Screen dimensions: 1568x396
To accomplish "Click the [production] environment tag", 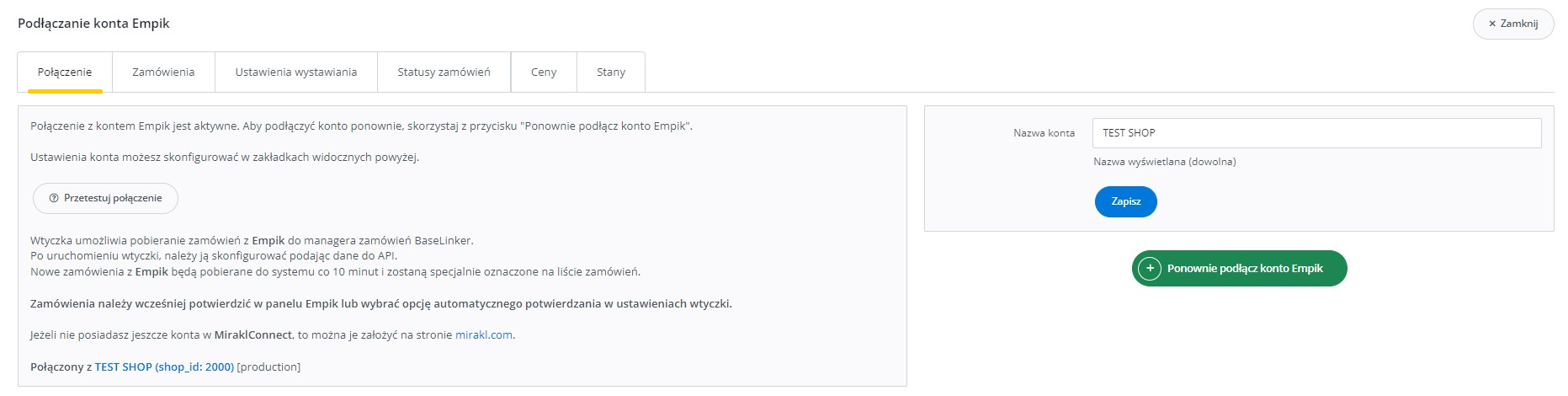I will coord(269,367).
